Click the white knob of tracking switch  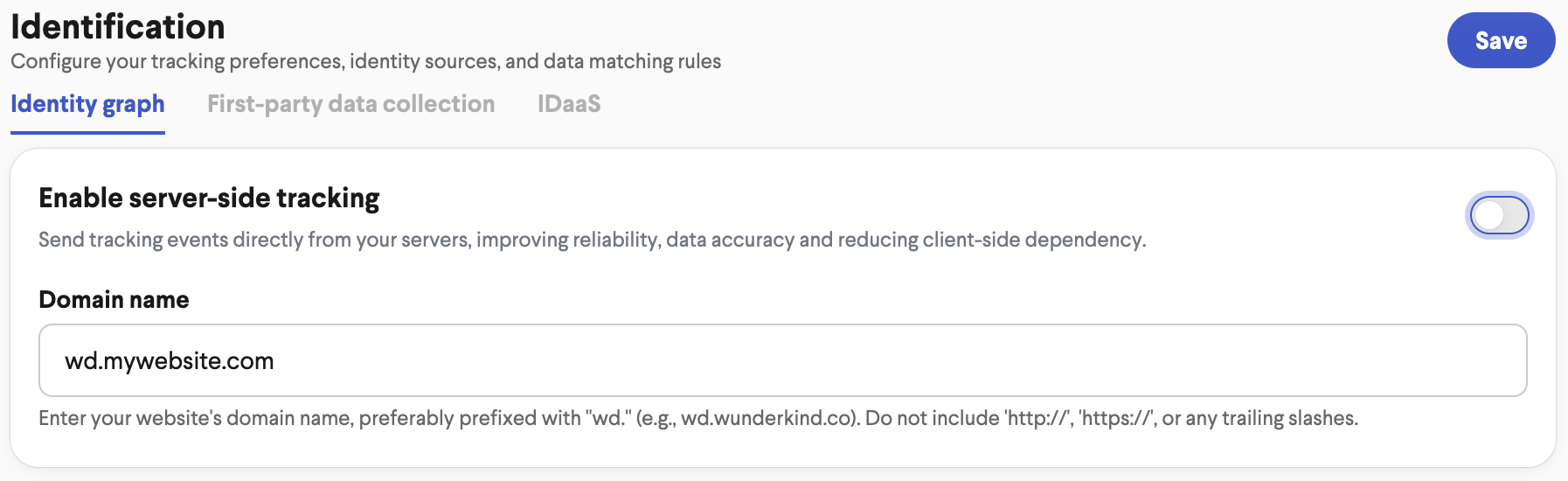1488,215
